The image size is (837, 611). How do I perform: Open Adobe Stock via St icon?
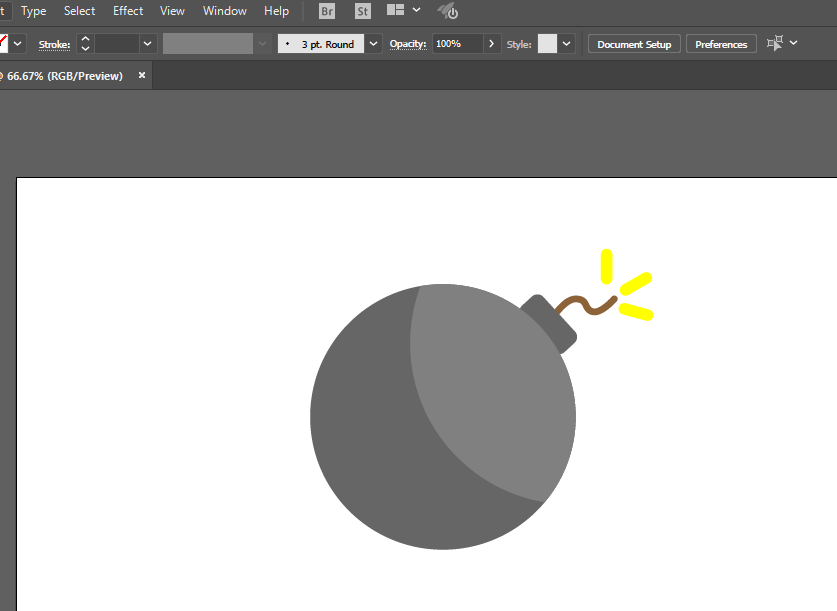coord(362,11)
